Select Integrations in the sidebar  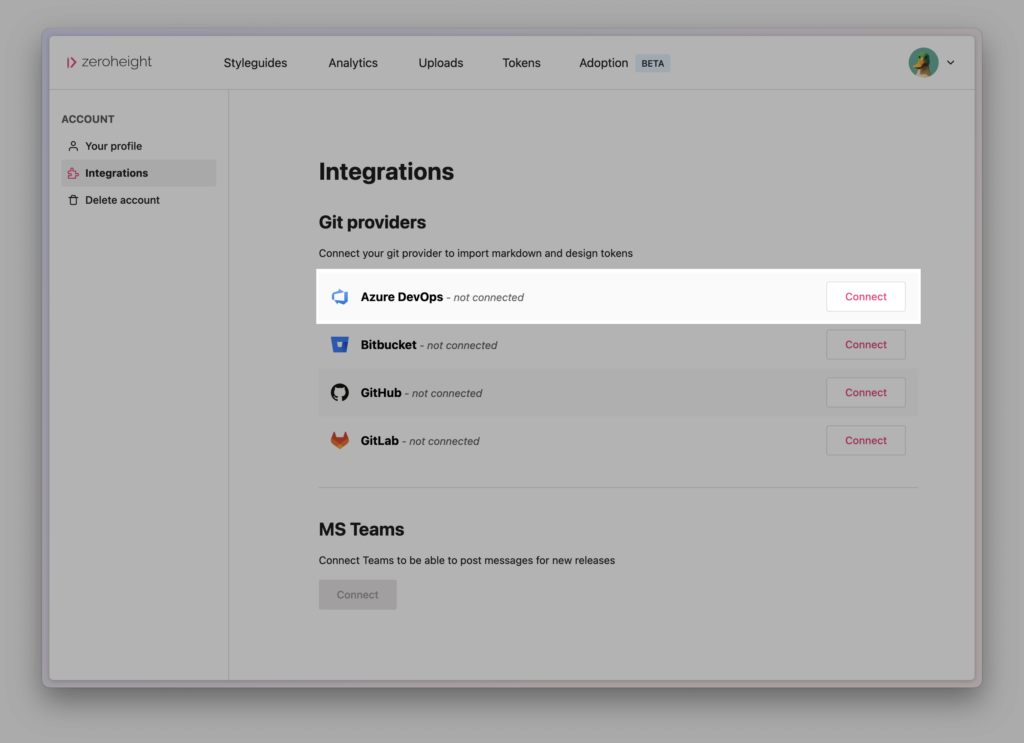coord(138,173)
